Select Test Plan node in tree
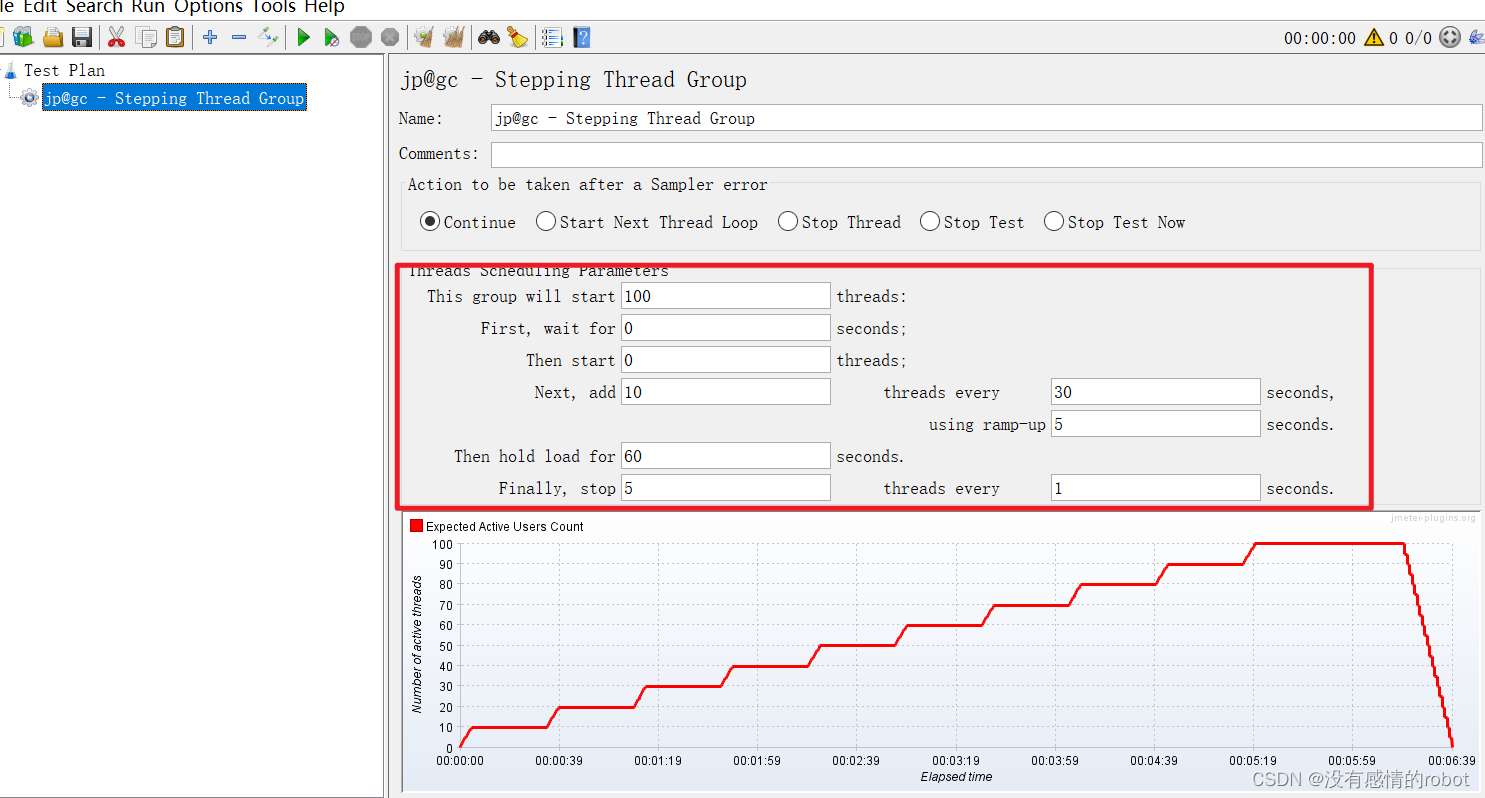Image resolution: width=1485 pixels, height=798 pixels. click(x=64, y=70)
